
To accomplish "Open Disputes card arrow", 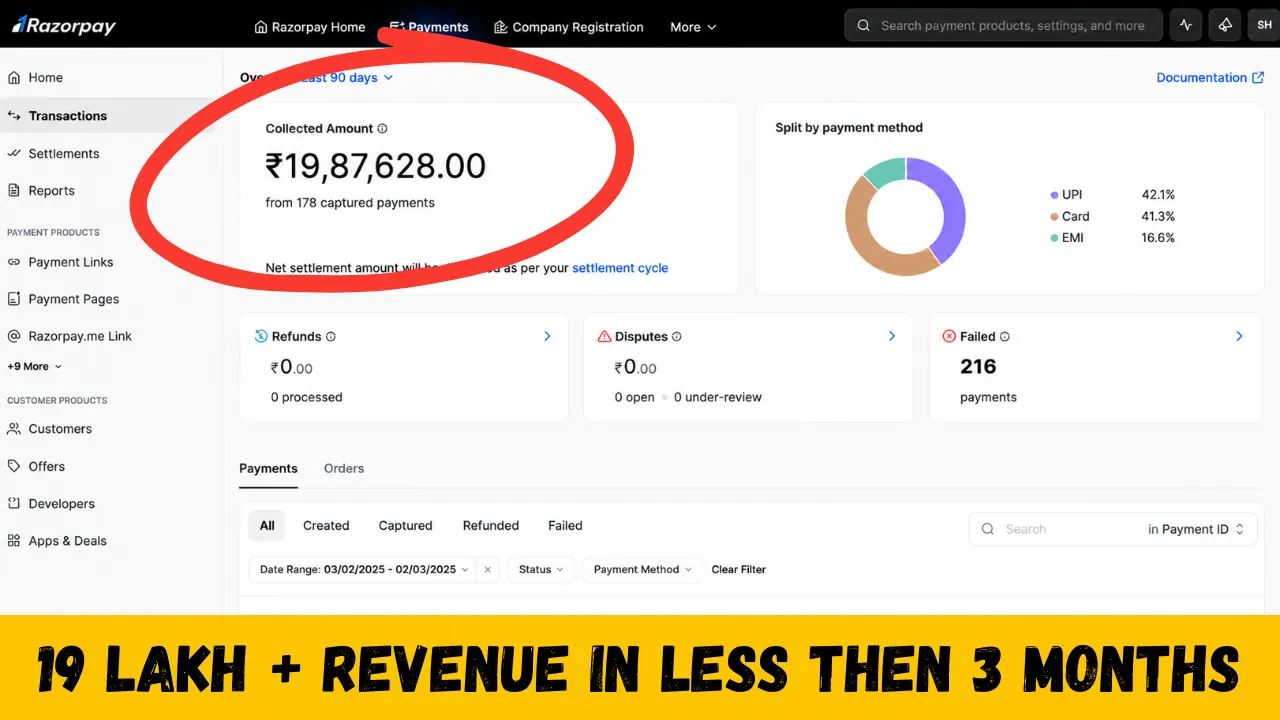I will tap(892, 337).
